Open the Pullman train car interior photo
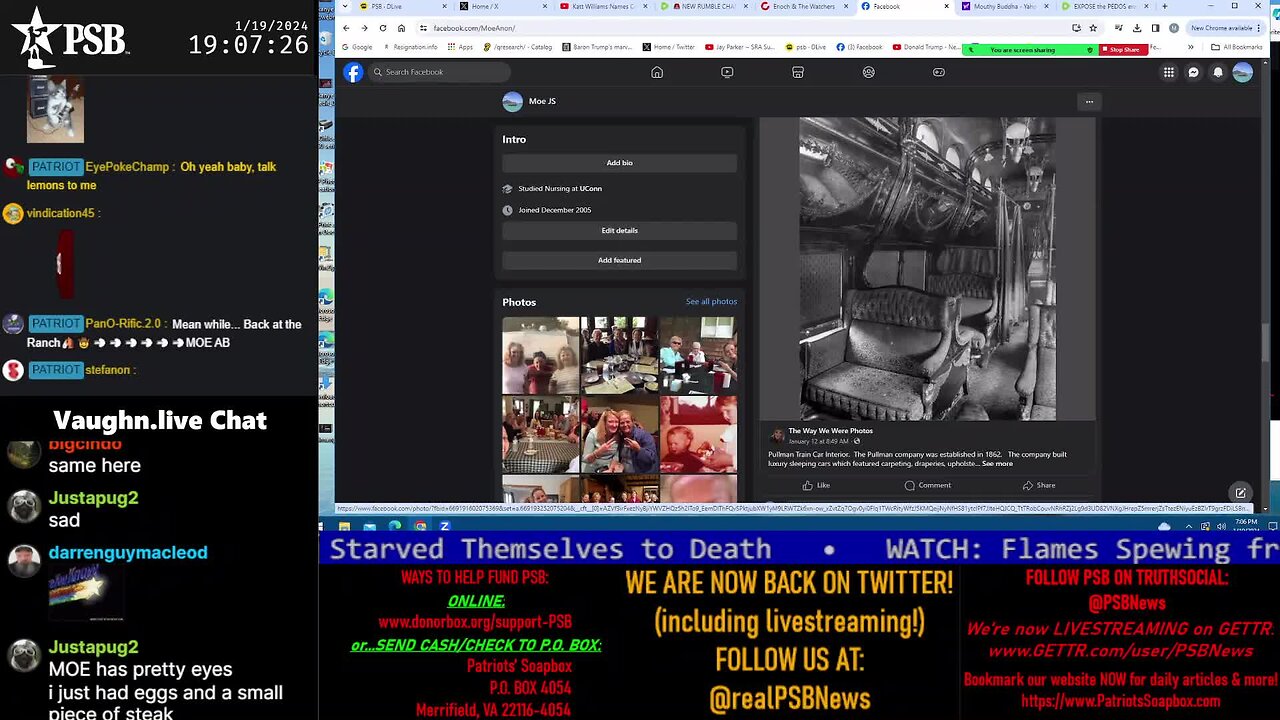This screenshot has width=1280, height=720. (x=927, y=269)
